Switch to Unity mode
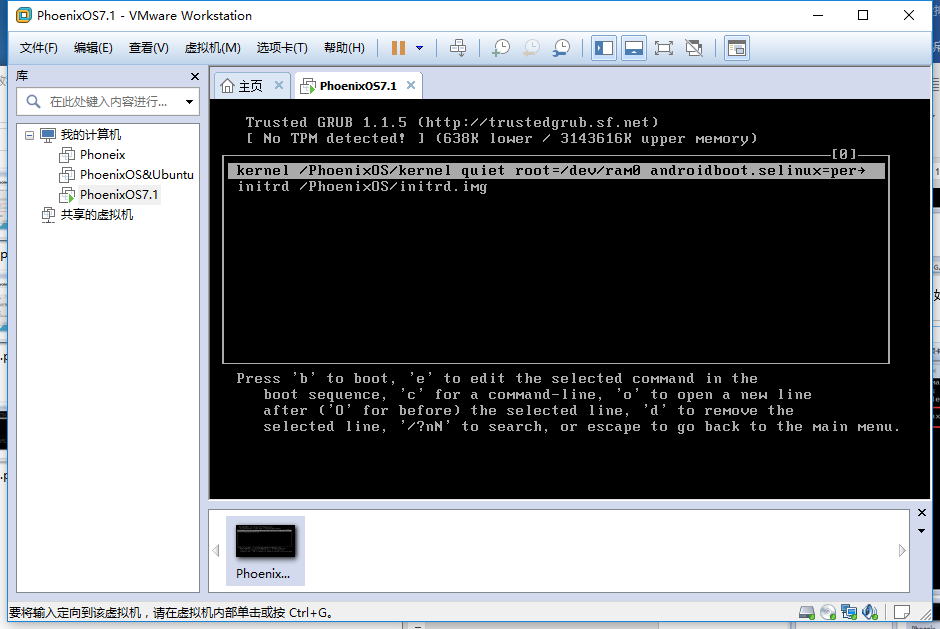Viewport: 940px width, 629px height. click(x=694, y=48)
